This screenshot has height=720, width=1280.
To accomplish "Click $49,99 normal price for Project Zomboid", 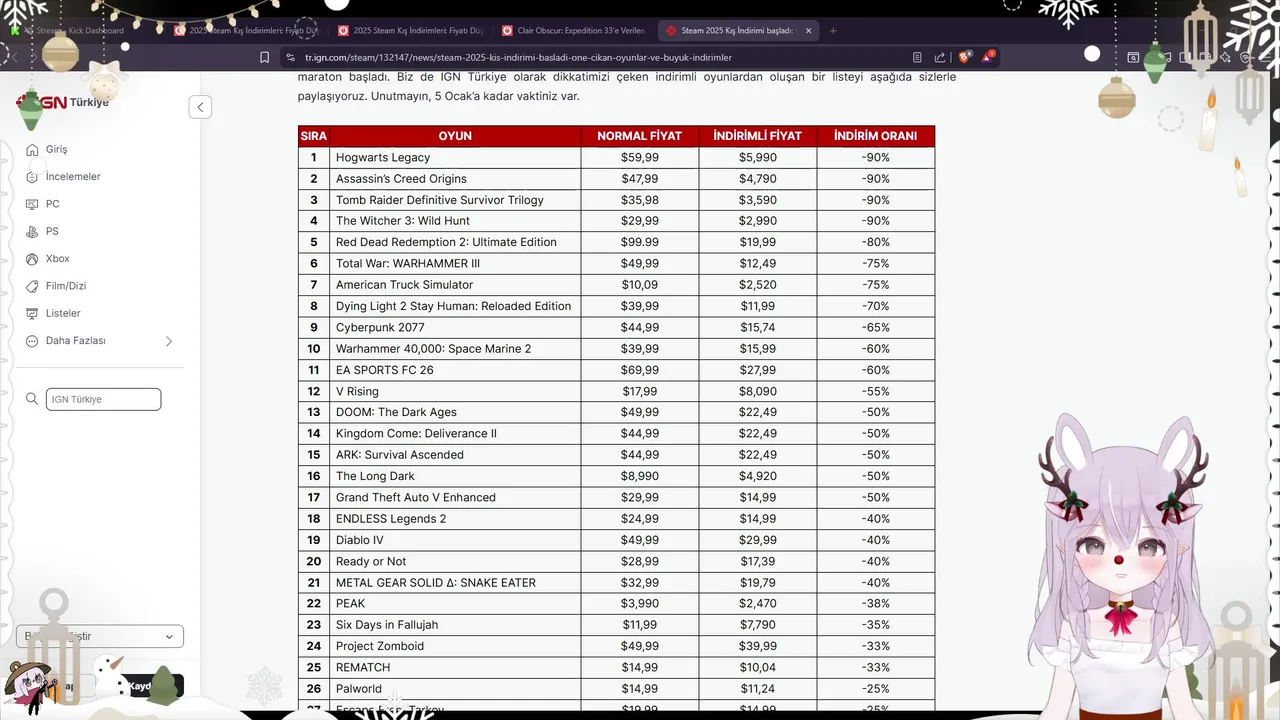I will pos(639,647).
